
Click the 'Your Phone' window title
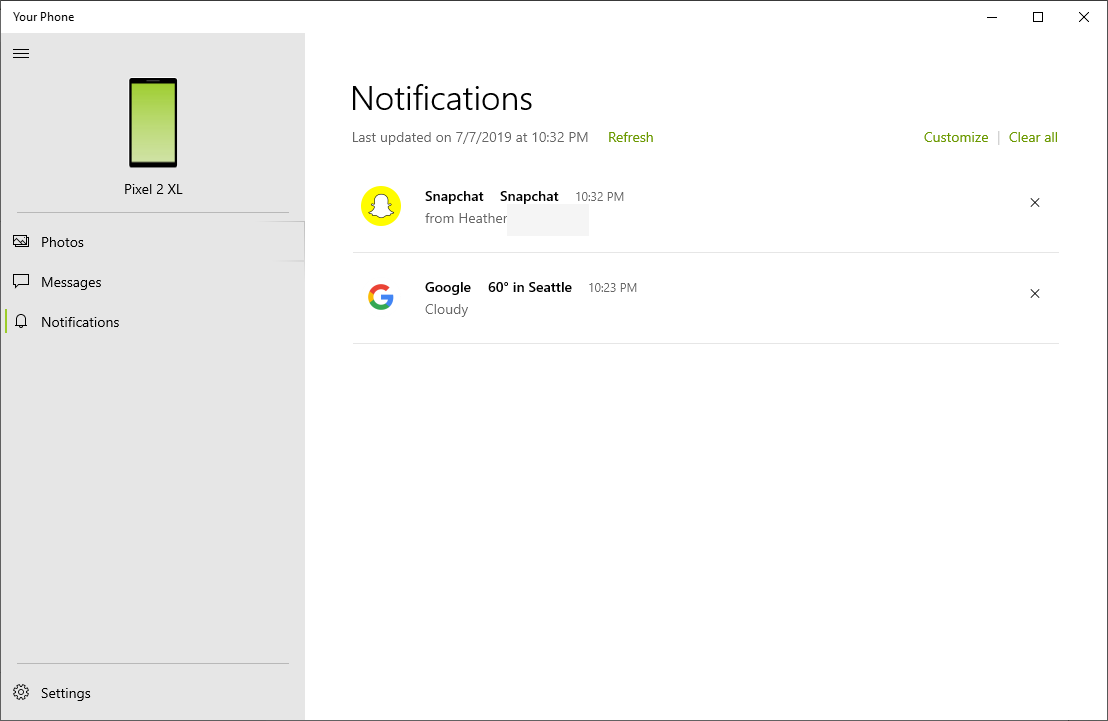click(43, 17)
